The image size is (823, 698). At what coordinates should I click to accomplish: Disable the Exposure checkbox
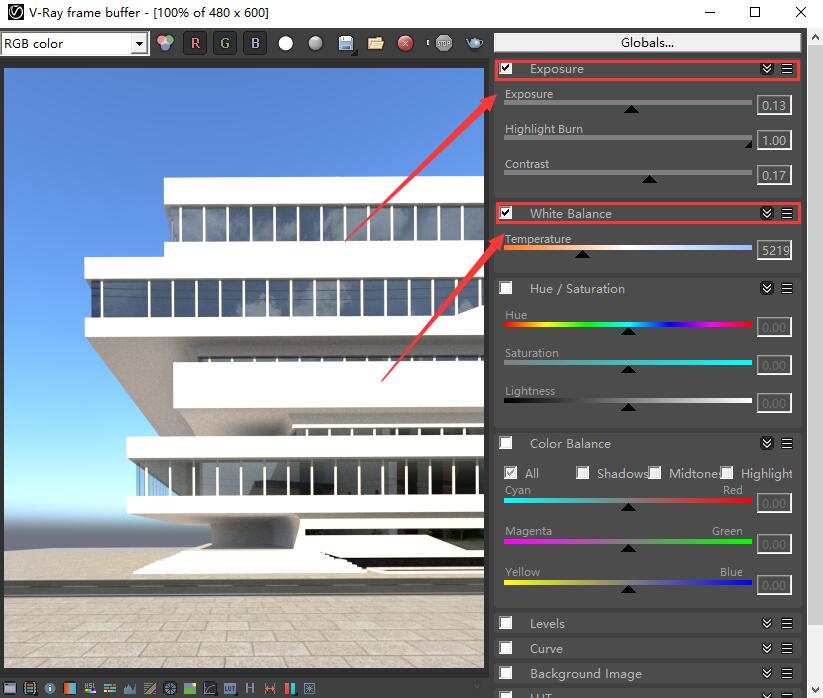pyautogui.click(x=507, y=69)
